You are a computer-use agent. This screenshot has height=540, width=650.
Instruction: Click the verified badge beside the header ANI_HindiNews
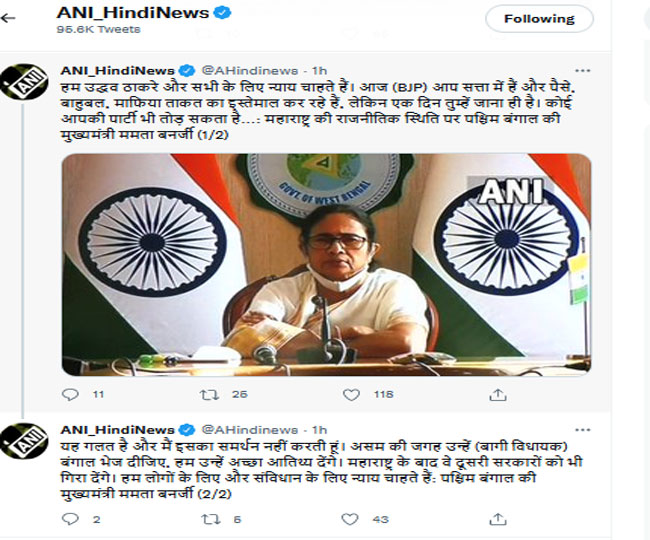pos(222,13)
